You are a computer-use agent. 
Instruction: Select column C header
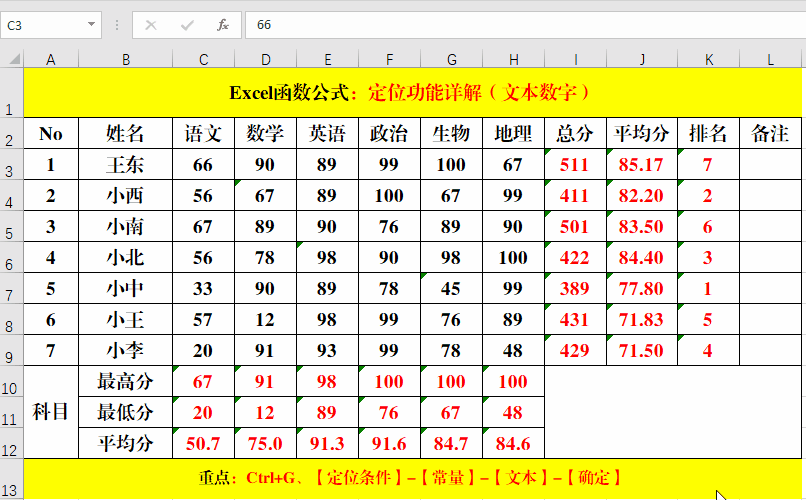click(203, 60)
